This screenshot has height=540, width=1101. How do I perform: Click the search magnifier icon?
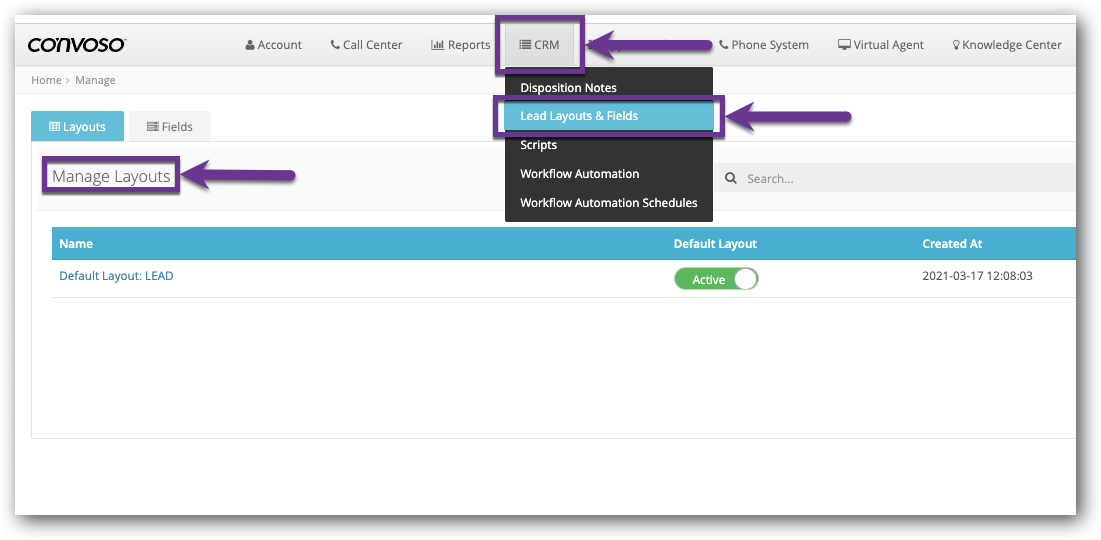730,178
